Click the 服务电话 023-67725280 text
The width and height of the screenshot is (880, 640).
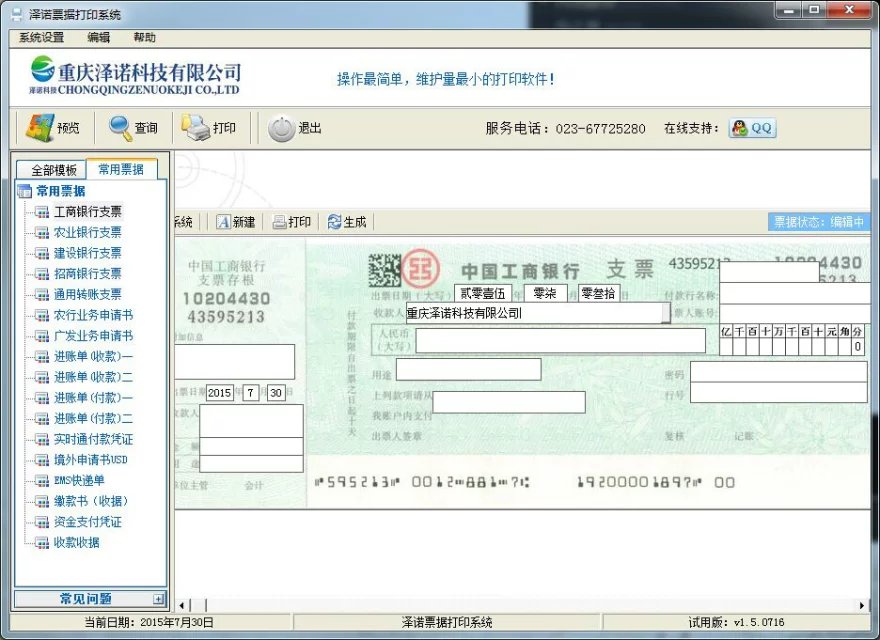[565, 129]
